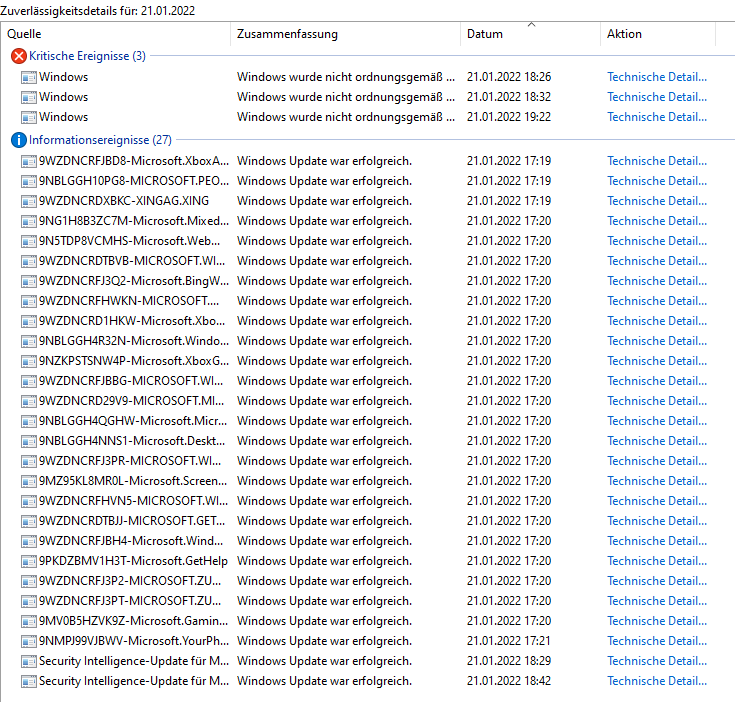This screenshot has height=702, width=735.
Task: Click the summary of the 18:26 Windows event
Action: tap(346, 77)
